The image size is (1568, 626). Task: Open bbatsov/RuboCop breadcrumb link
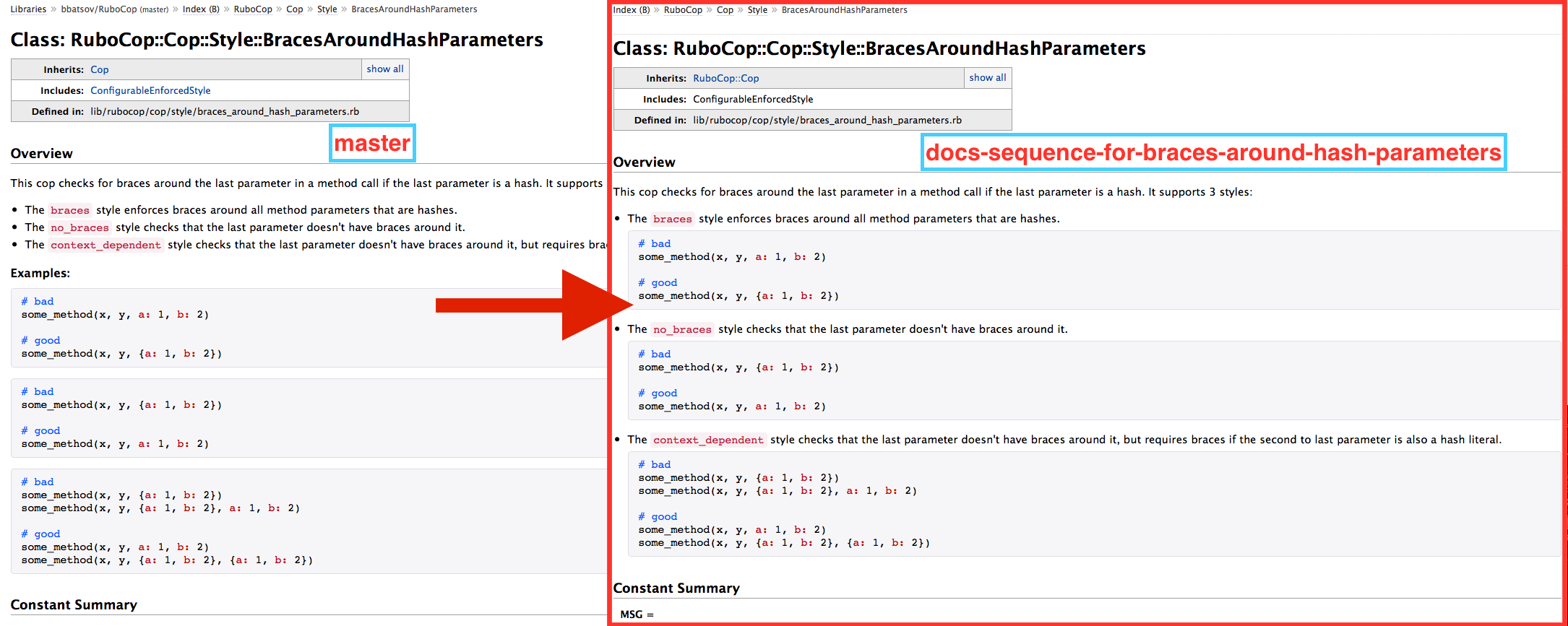(114, 9)
